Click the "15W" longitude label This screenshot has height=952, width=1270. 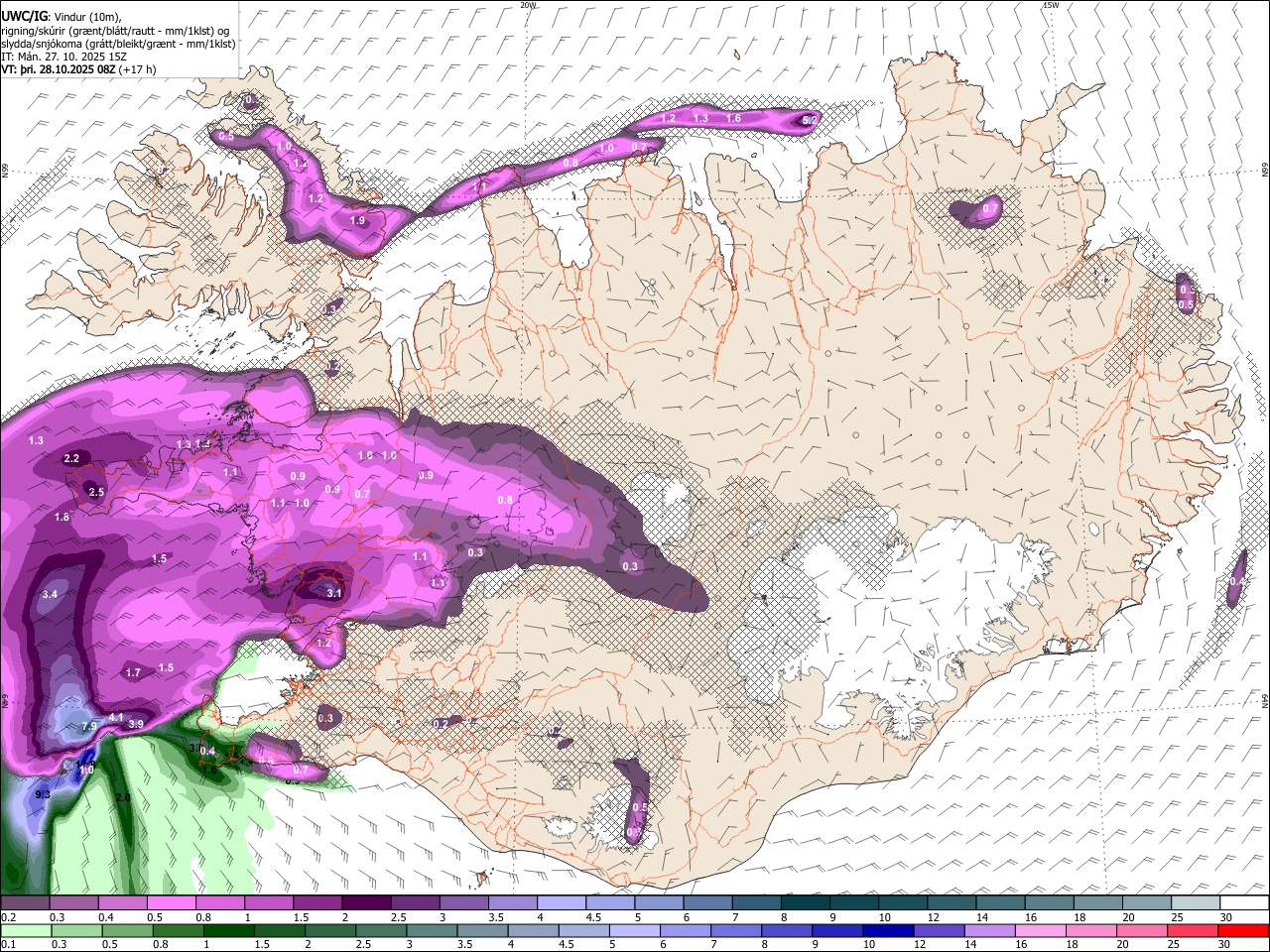point(1051,5)
